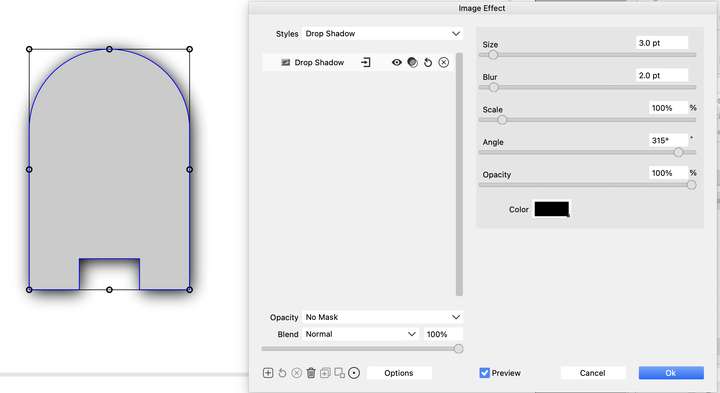
Task: Click the Angle value field 315°
Action: (x=669, y=140)
